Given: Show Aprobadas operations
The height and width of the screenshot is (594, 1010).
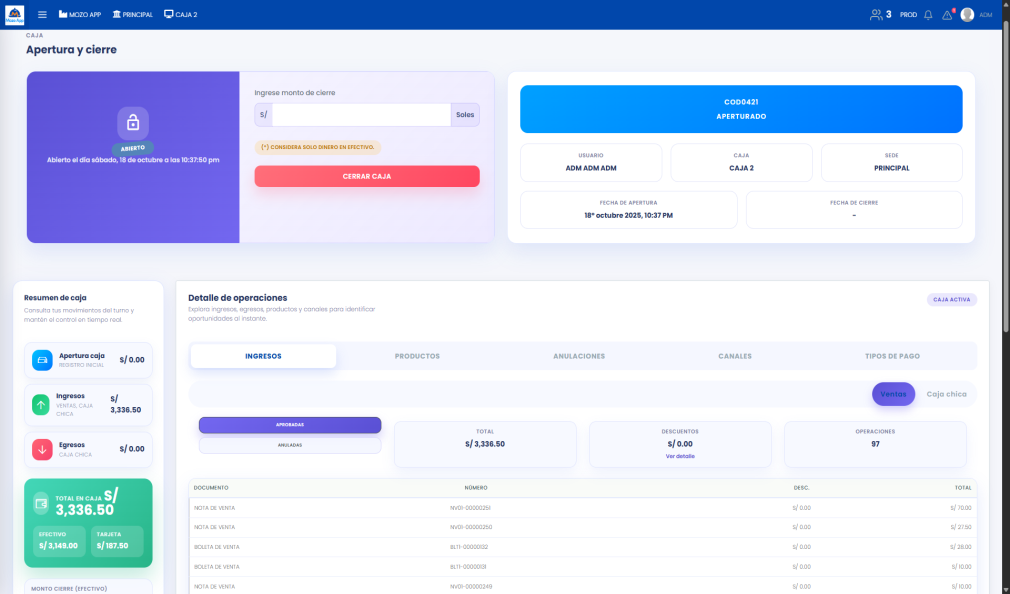Looking at the screenshot, I should 290,425.
